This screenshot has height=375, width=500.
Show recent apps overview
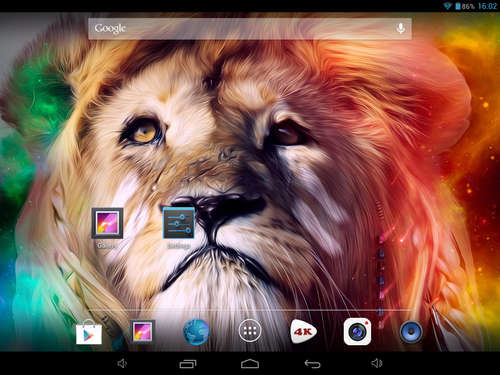(x=188, y=364)
